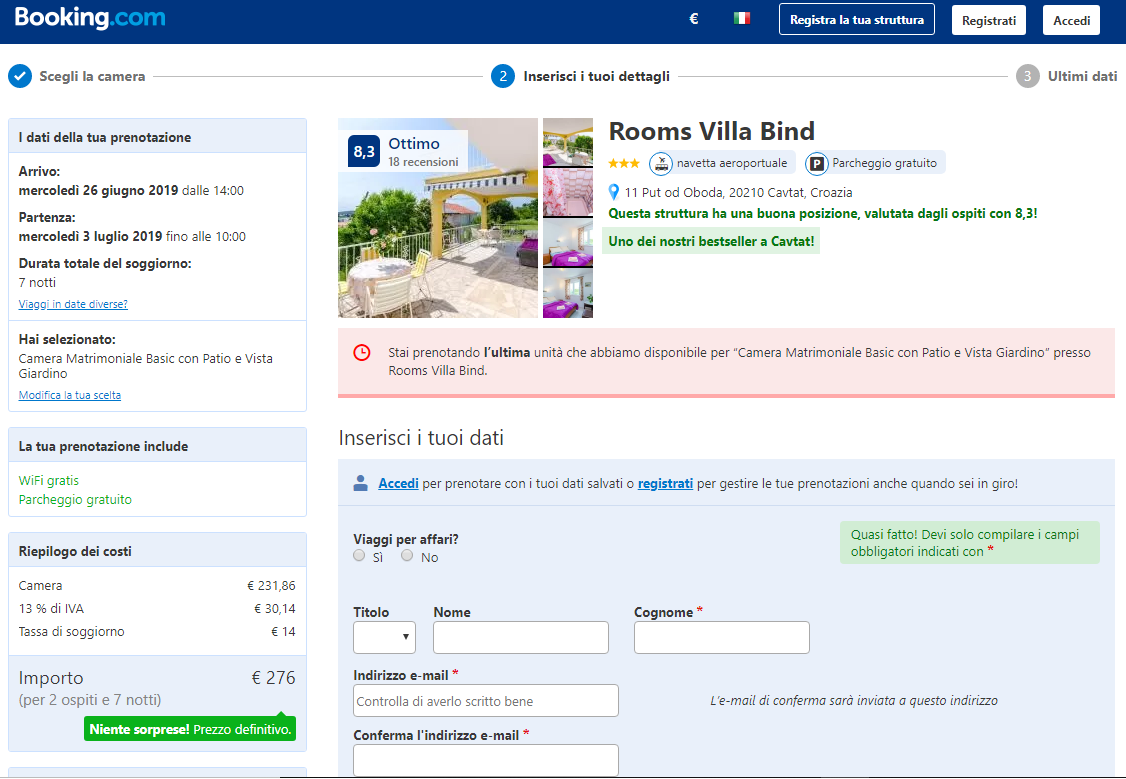This screenshot has height=779, width=1126.
Task: Focus the Nome input field
Action: click(521, 638)
